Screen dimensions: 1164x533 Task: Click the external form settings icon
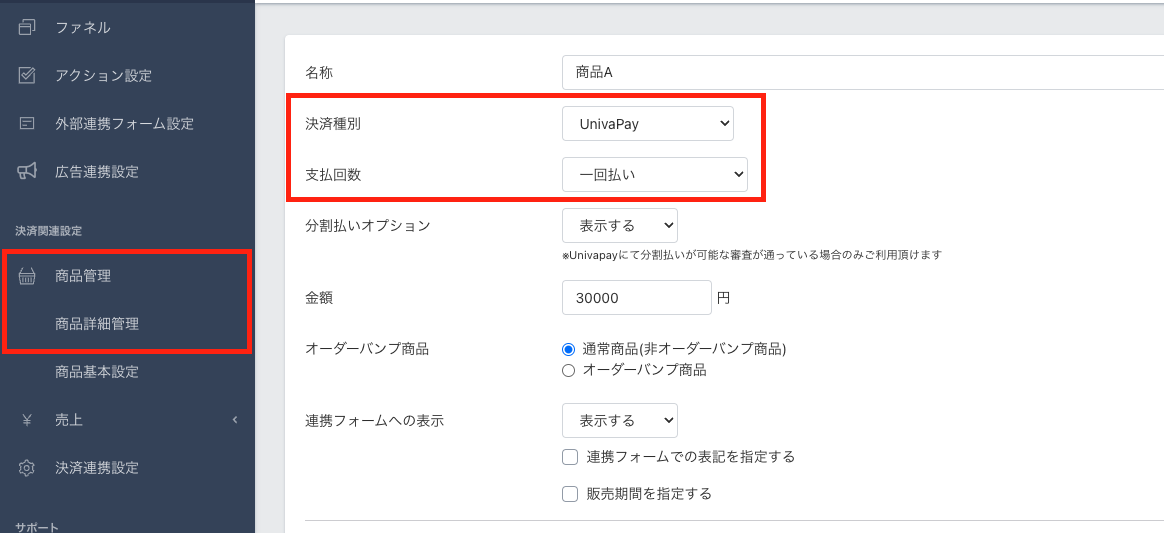(27, 123)
